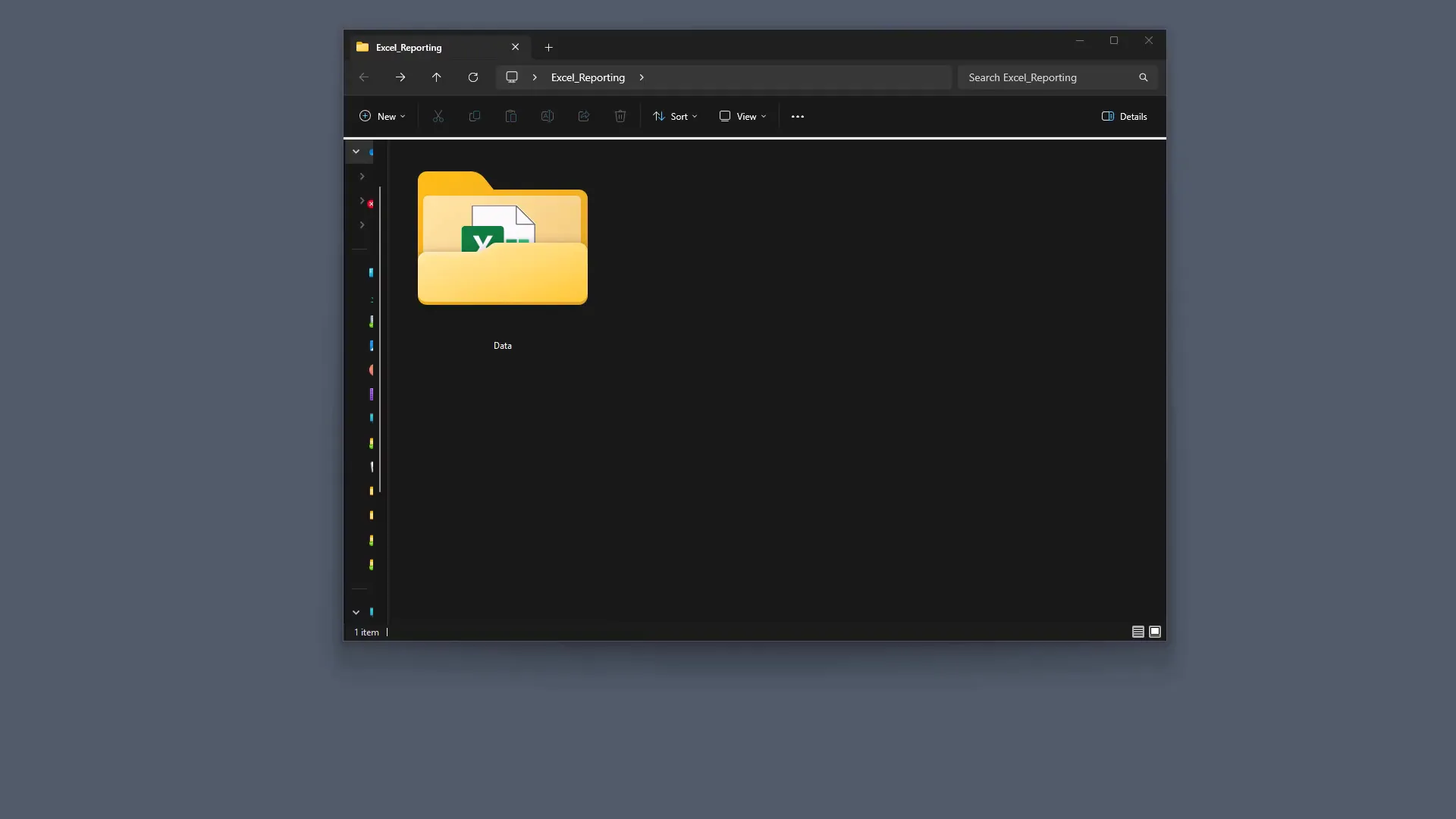Paste clipboard contents via toolbar icon
The width and height of the screenshot is (1456, 819).
click(511, 116)
